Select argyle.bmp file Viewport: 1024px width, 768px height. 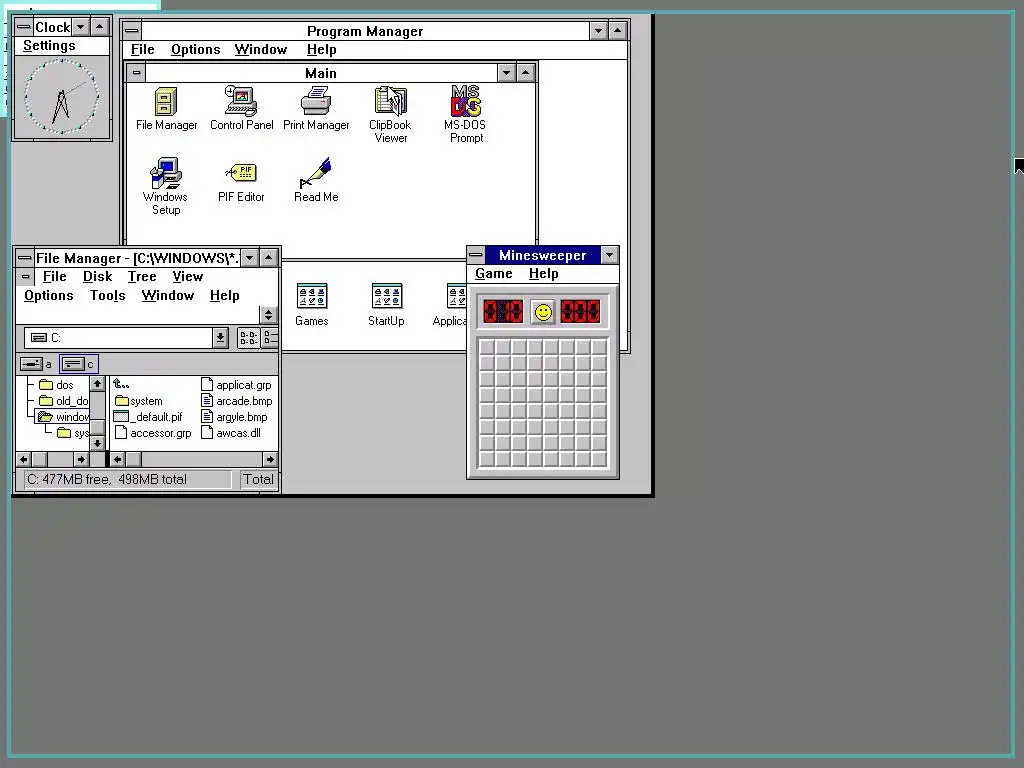pyautogui.click(x=234, y=417)
